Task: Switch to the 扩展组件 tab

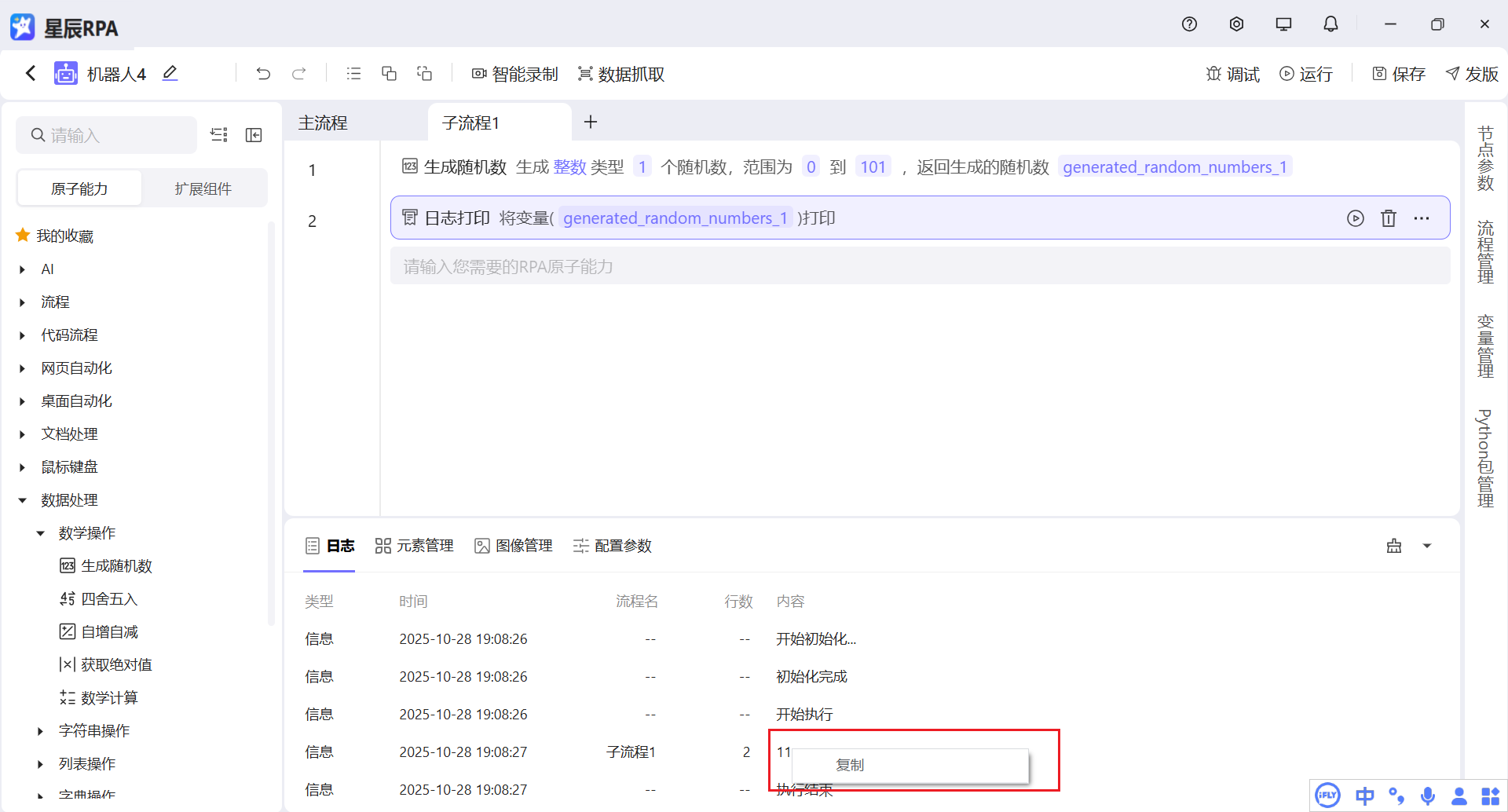Action: (x=204, y=188)
